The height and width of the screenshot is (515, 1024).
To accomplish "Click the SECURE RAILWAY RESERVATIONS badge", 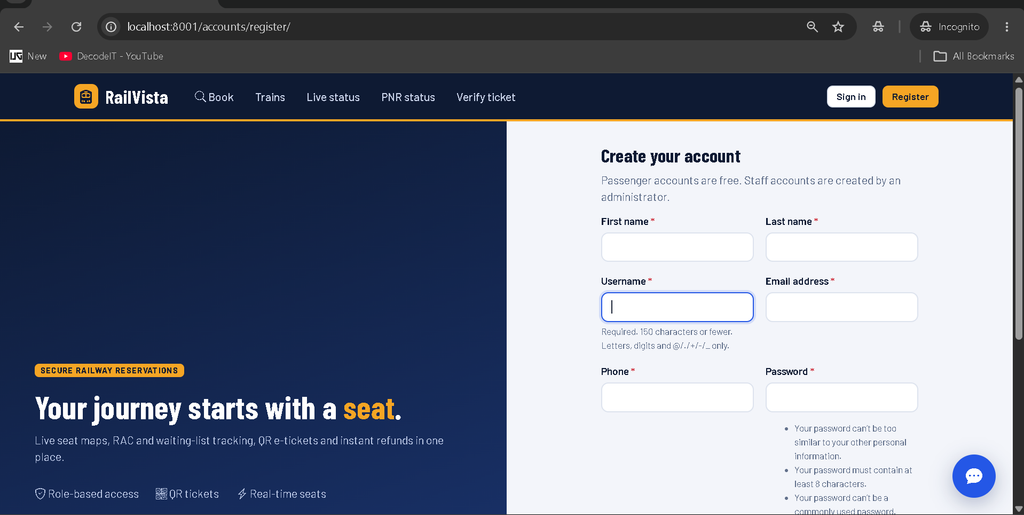I will 109,370.
